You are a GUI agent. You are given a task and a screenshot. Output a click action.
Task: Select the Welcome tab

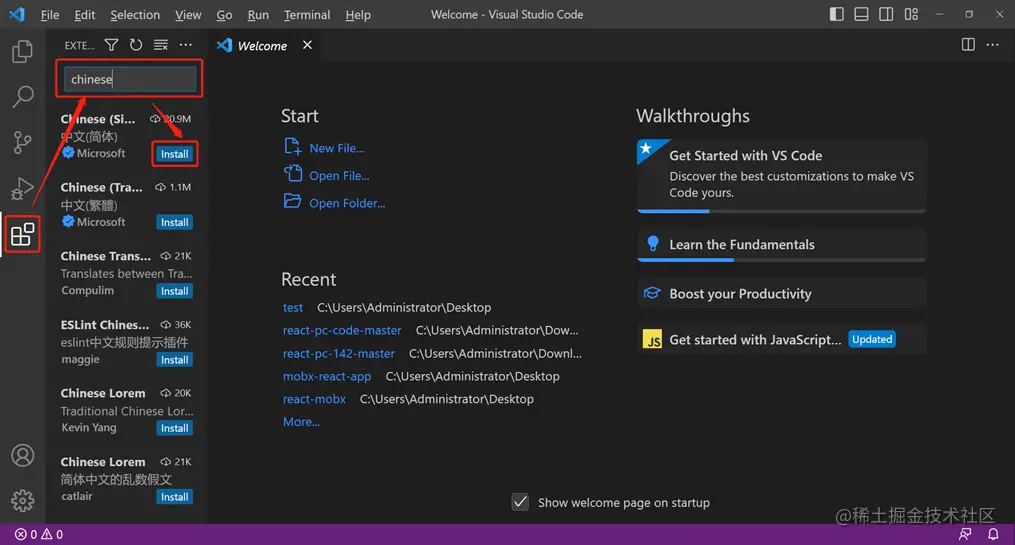coord(262,45)
